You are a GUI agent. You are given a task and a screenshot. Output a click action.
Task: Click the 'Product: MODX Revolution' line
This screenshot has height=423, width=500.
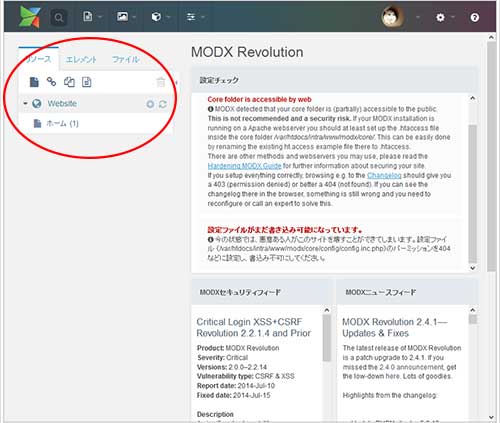[238, 348]
